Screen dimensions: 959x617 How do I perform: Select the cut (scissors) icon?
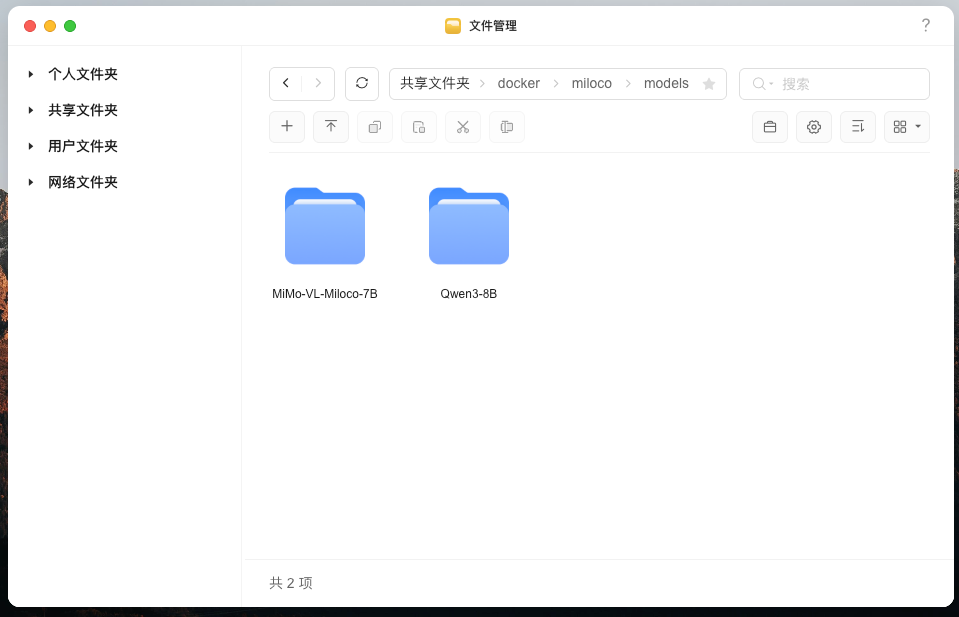pyautogui.click(x=463, y=127)
